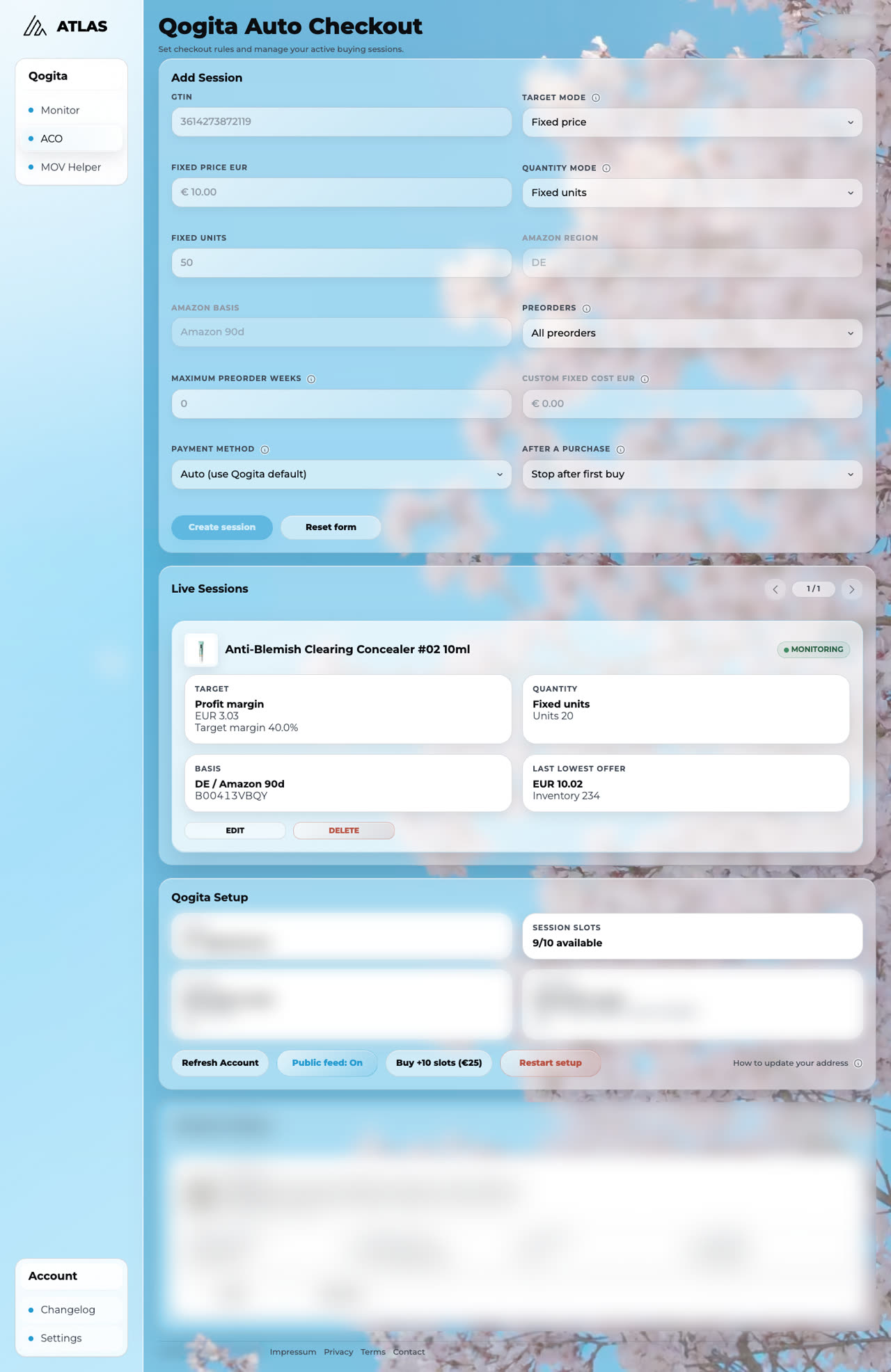The image size is (891, 1372).
Task: Click ASIN text B00413VBQY
Action: click(231, 796)
